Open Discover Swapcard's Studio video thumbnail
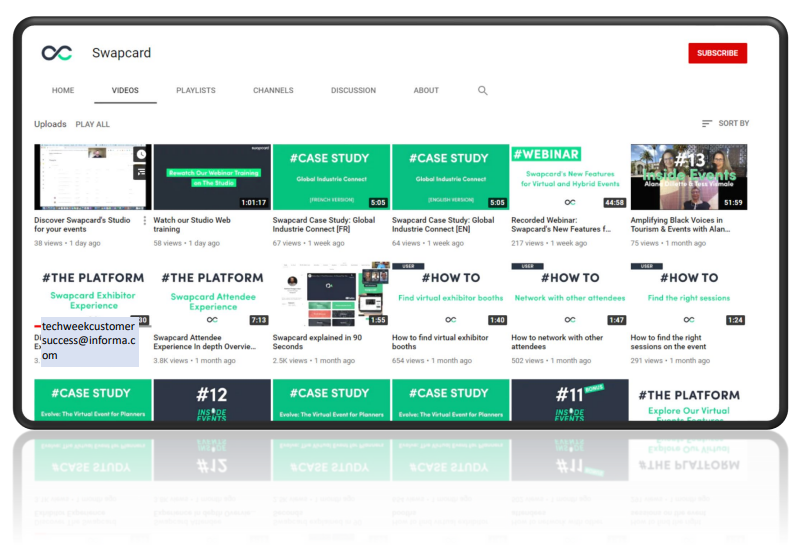This screenshot has width=797, height=555. [93, 177]
